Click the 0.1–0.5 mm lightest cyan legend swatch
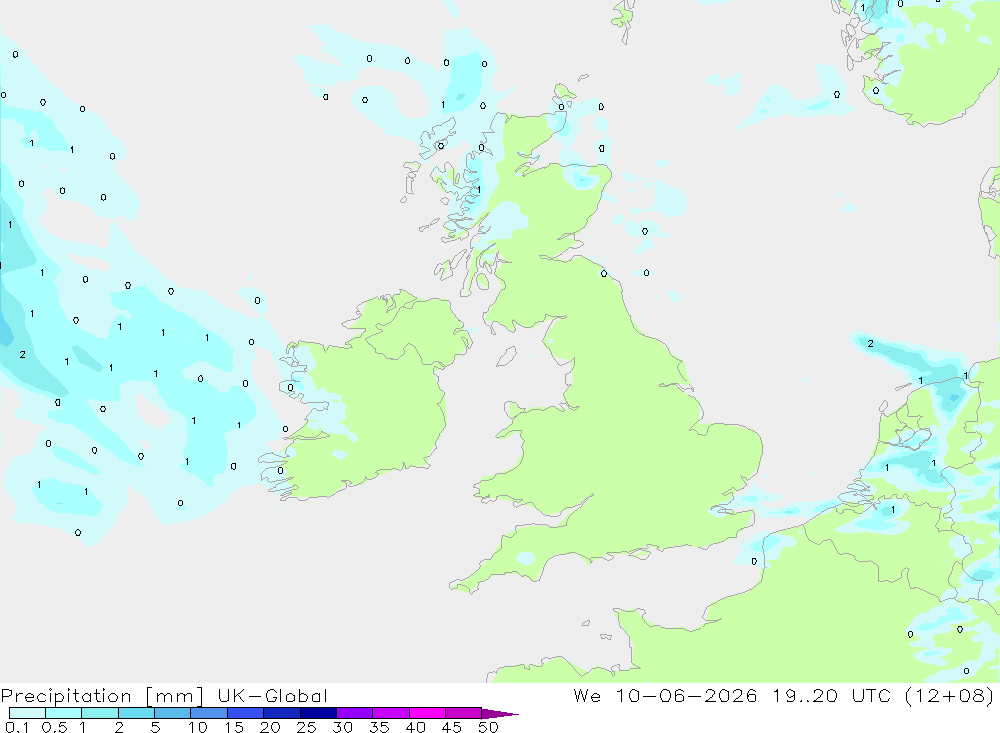The width and height of the screenshot is (1000, 733). pyautogui.click(x=27, y=713)
